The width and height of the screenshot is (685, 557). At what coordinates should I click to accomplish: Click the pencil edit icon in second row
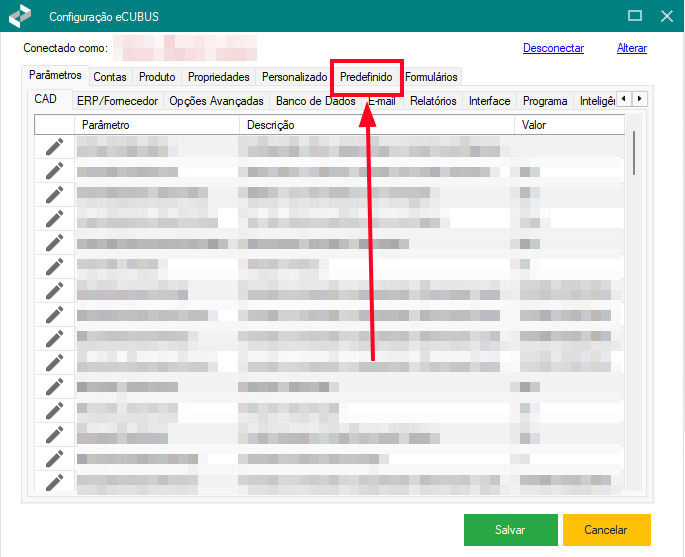(x=54, y=171)
